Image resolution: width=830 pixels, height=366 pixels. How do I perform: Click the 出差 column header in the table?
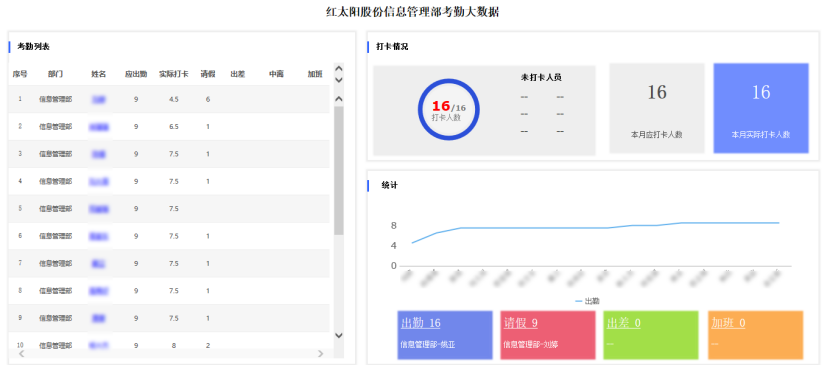[238, 74]
